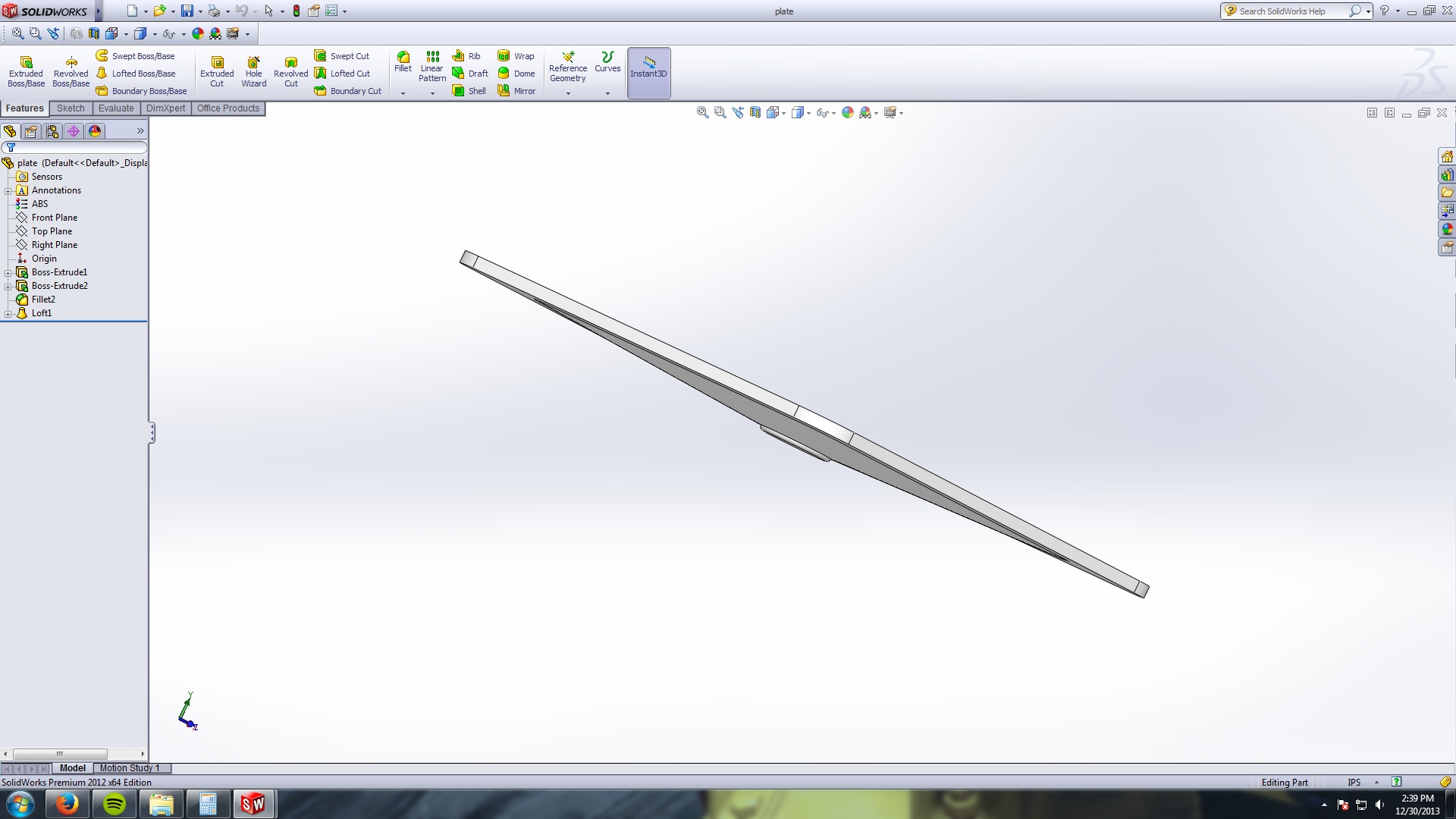
Task: Open the PropertyManager tab icon
Action: 31,131
